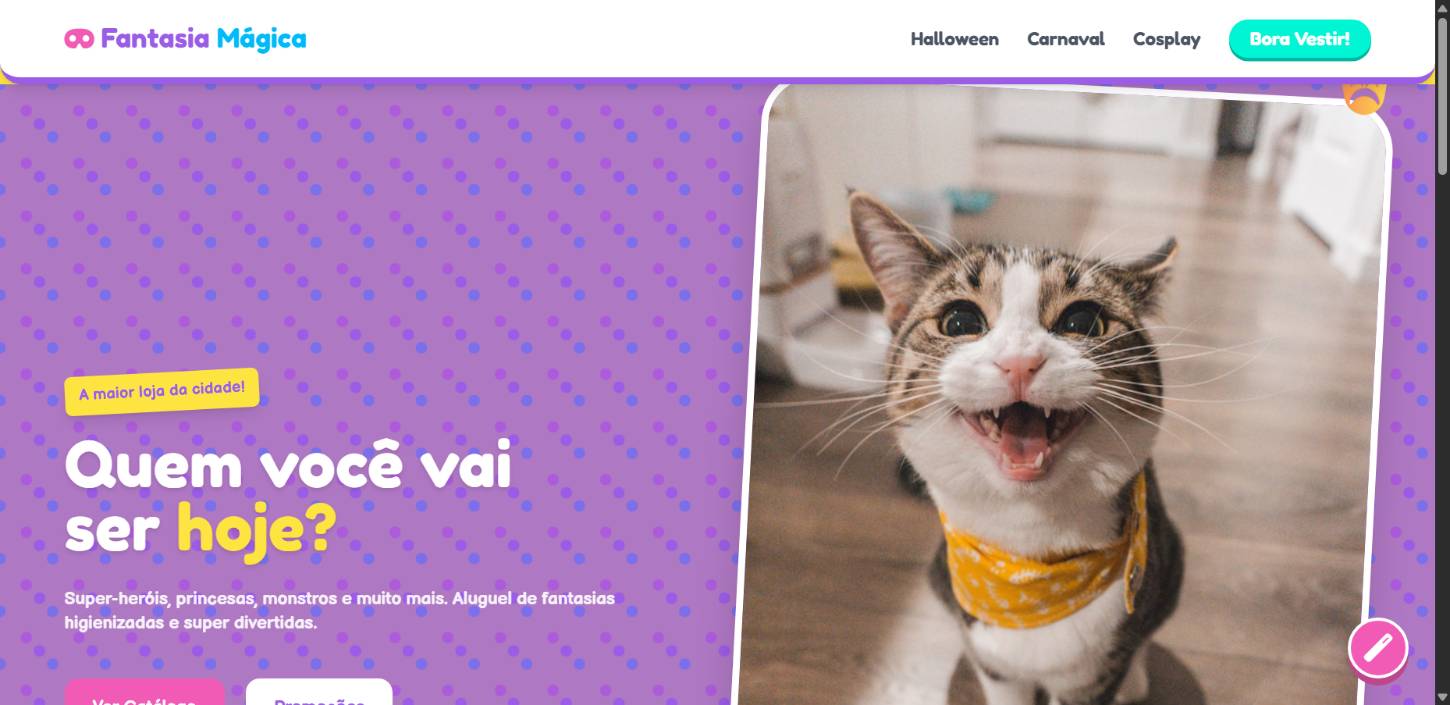This screenshot has width=1450, height=705.
Task: Click the 'Quem você vai' headline text
Action: [x=288, y=466]
